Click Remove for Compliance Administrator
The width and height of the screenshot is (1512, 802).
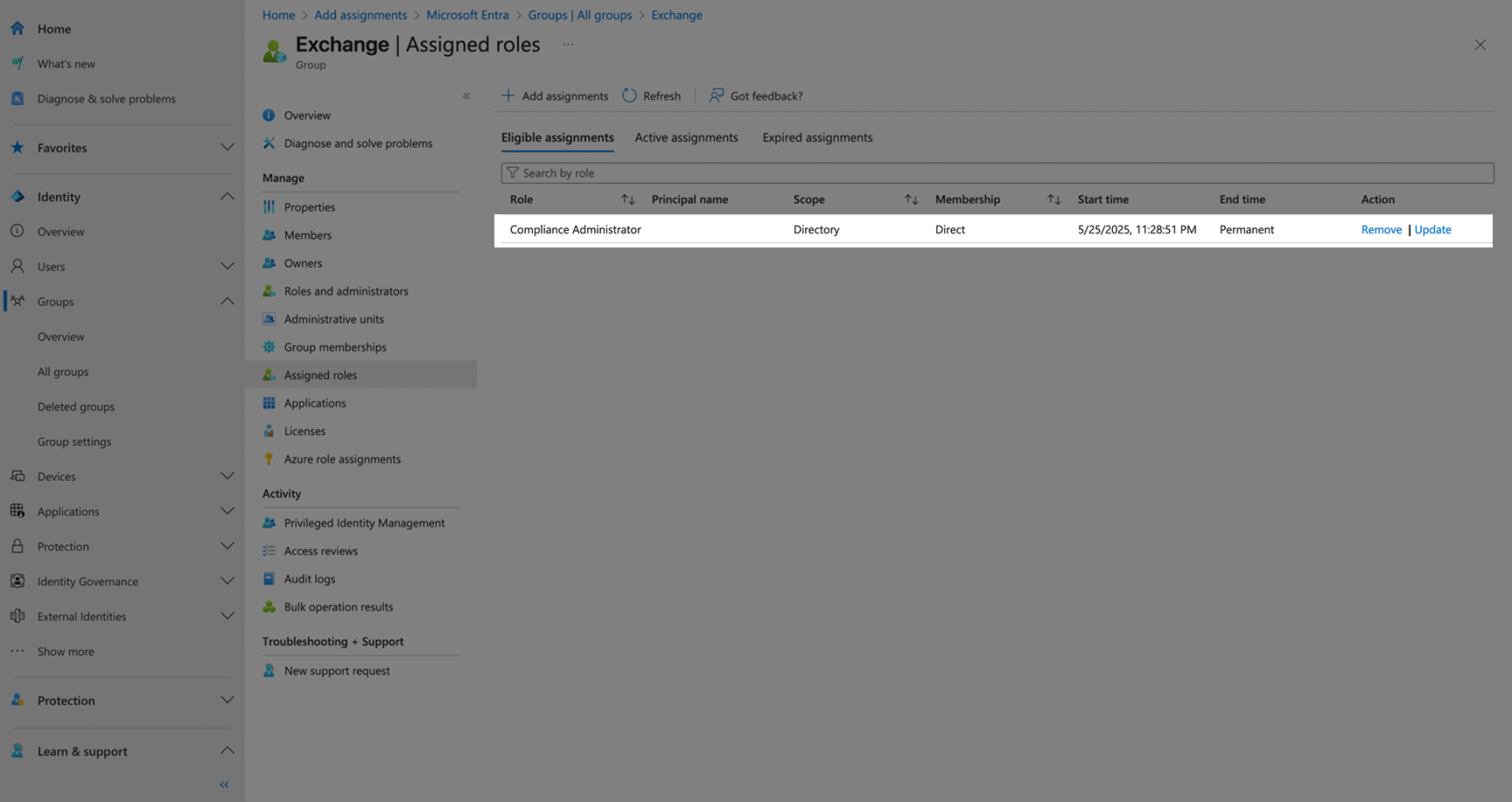[x=1382, y=229]
